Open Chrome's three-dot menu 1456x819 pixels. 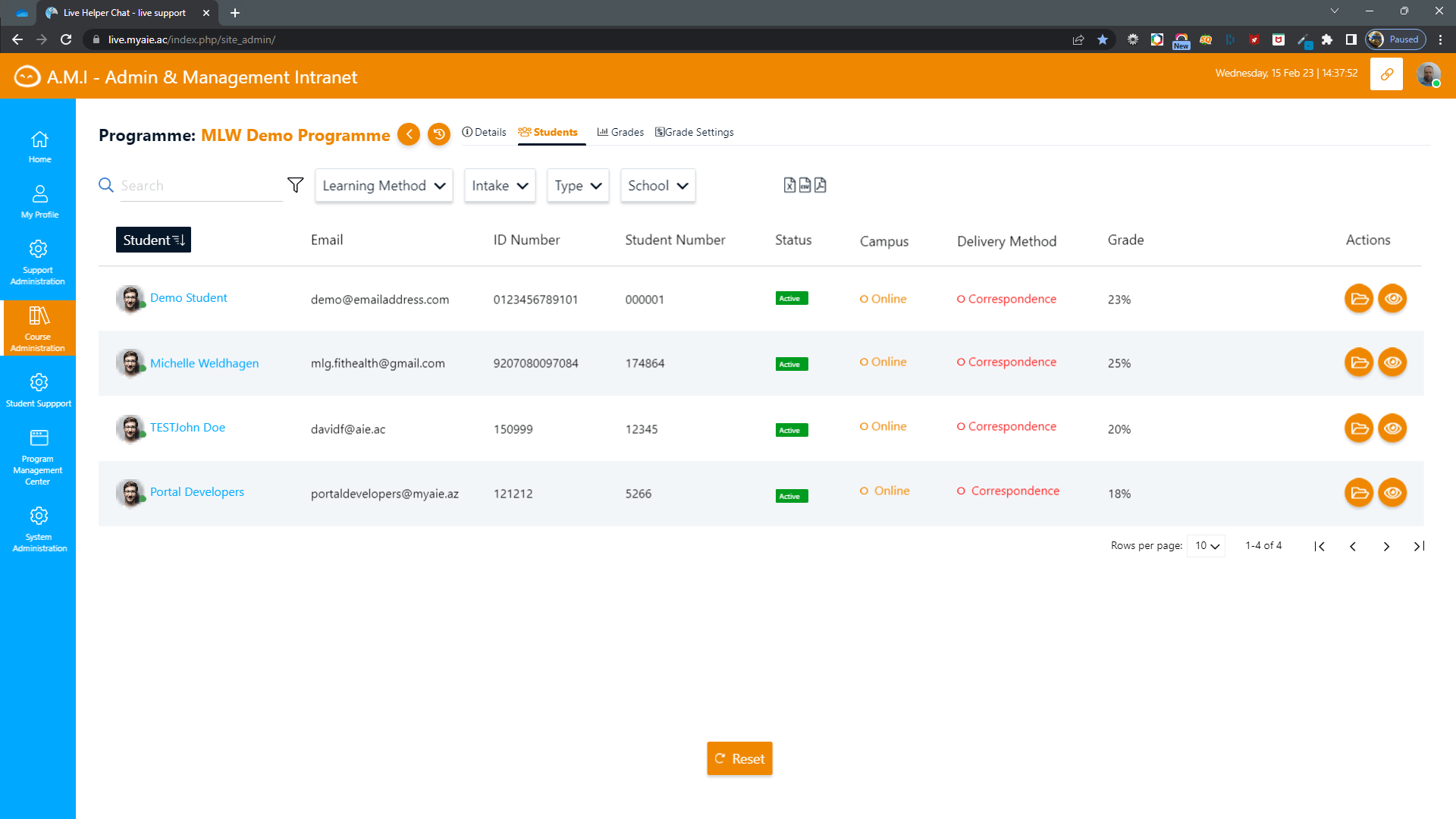[x=1441, y=39]
